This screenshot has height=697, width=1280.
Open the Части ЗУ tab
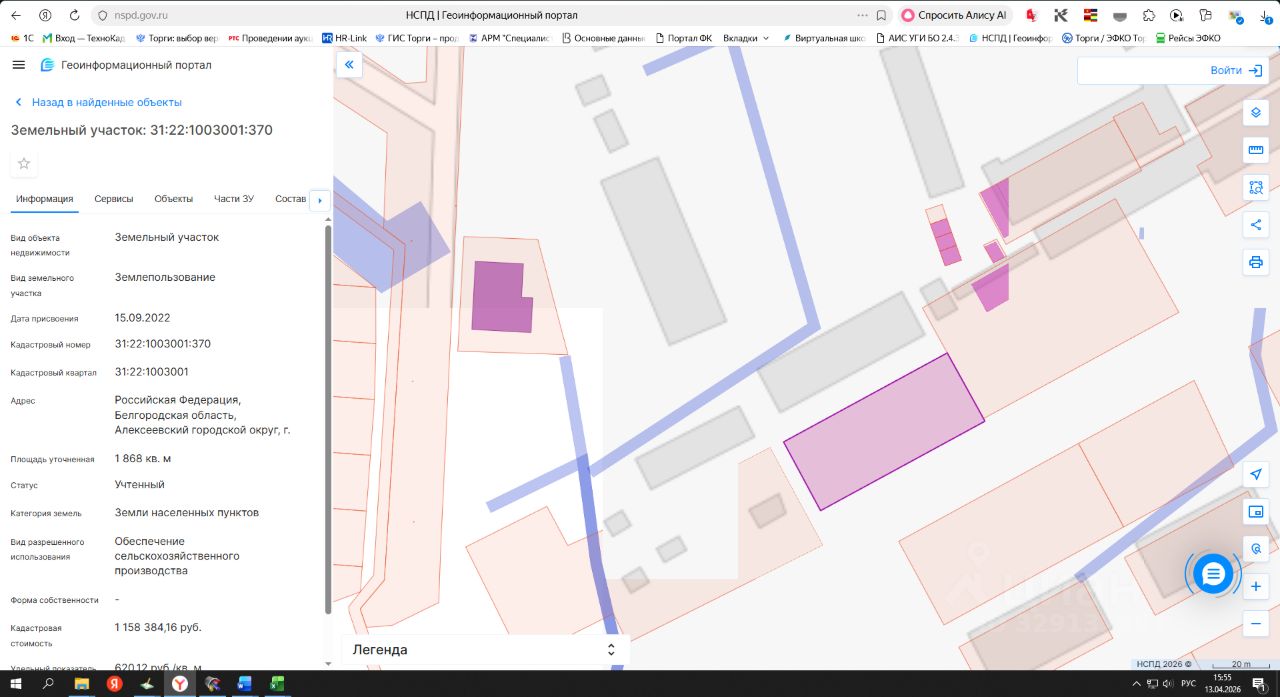click(234, 199)
